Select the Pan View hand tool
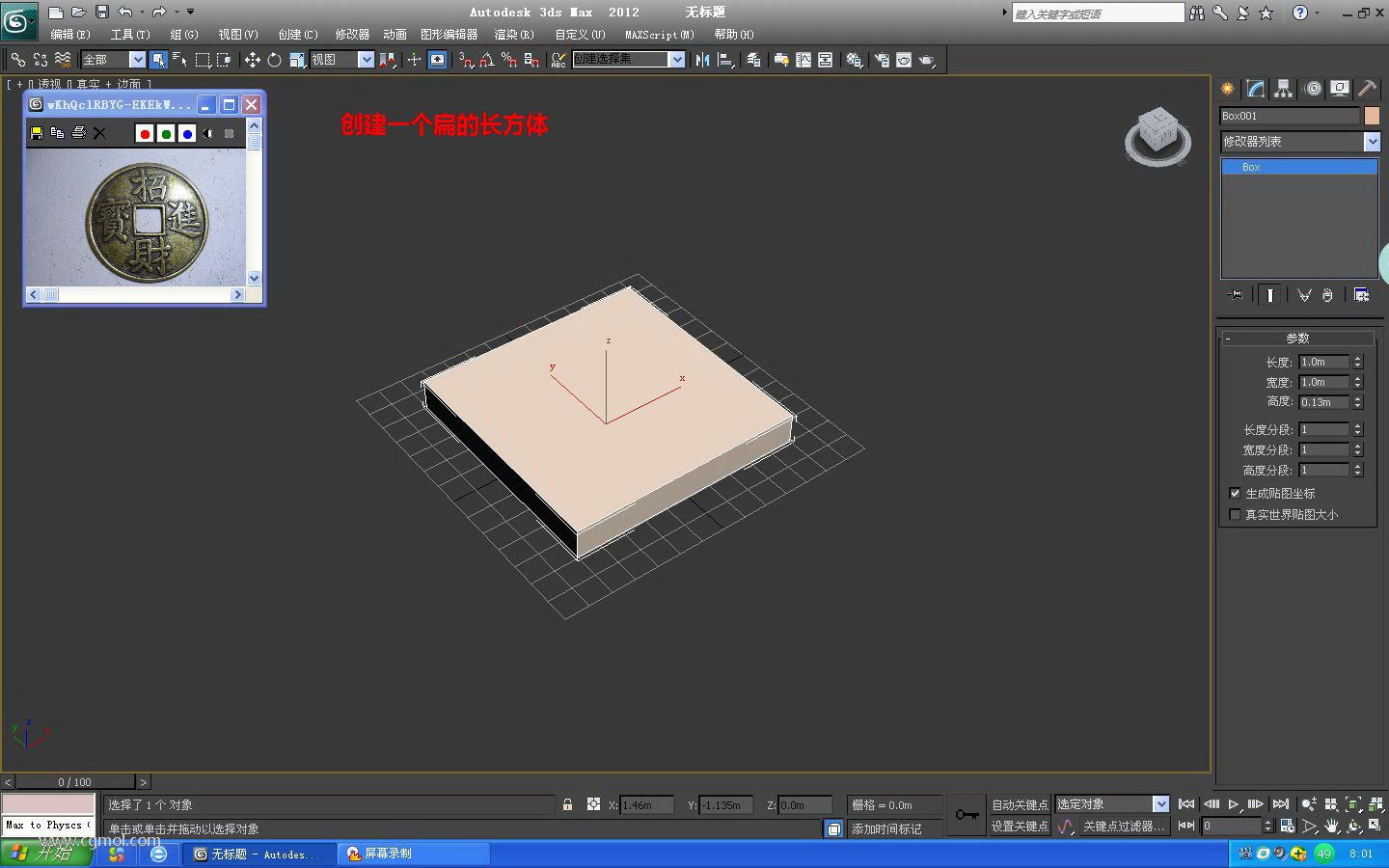The height and width of the screenshot is (868, 1389). point(1331,827)
